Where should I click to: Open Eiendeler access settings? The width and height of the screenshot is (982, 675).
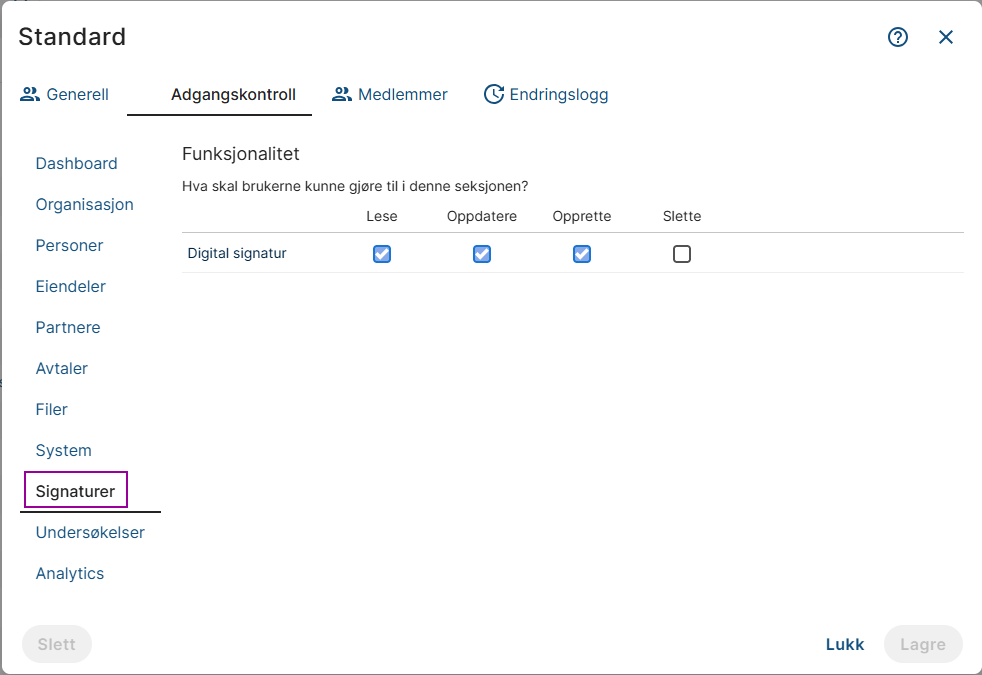[x=71, y=287]
